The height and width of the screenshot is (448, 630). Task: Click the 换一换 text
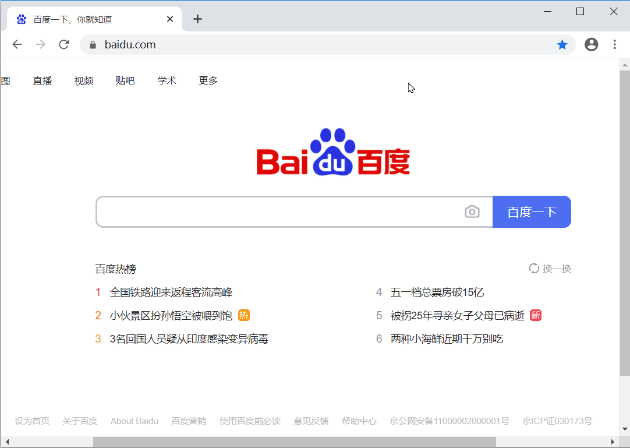pos(557,268)
